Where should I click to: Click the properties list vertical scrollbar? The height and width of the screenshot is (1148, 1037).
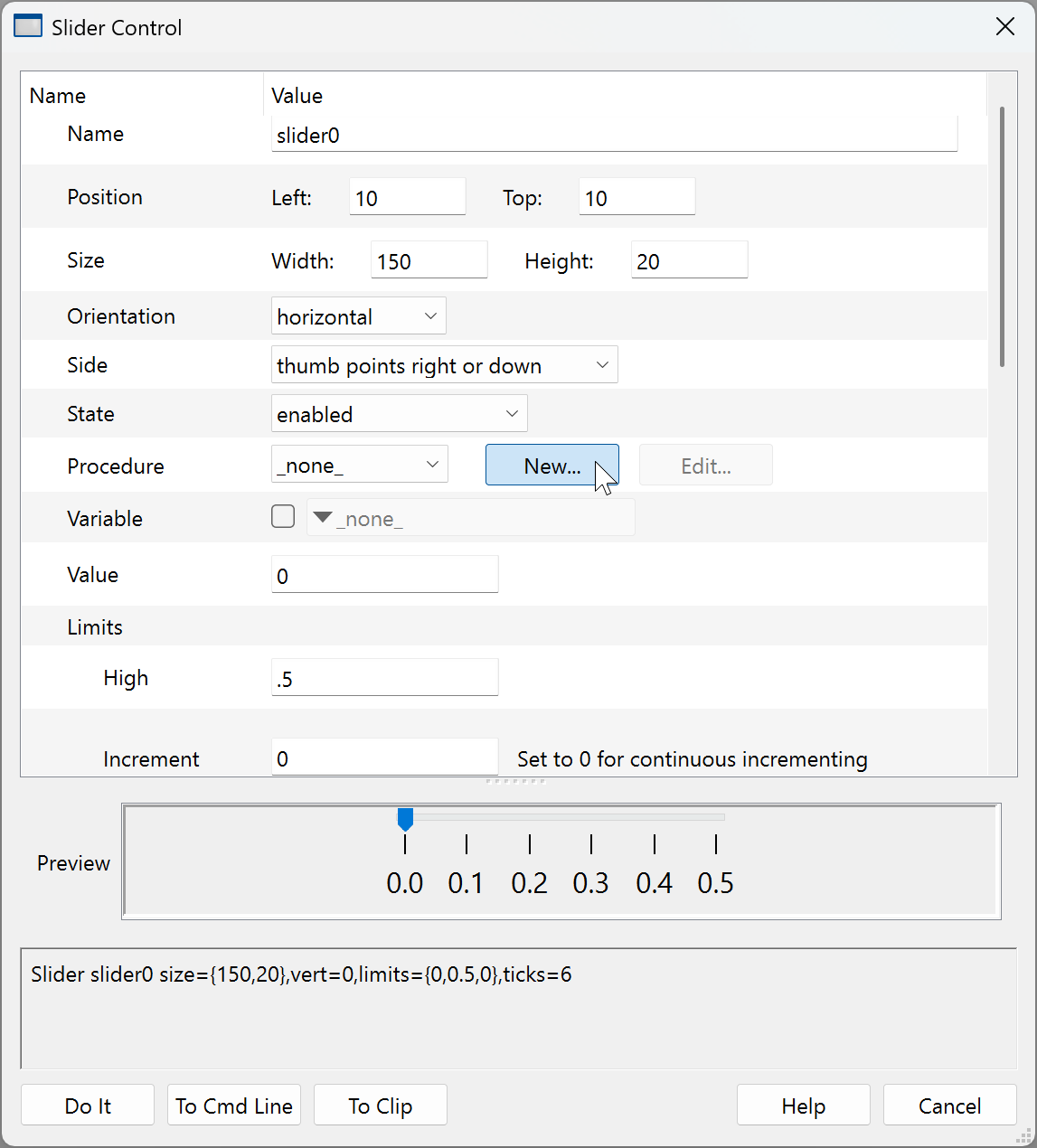1002,237
